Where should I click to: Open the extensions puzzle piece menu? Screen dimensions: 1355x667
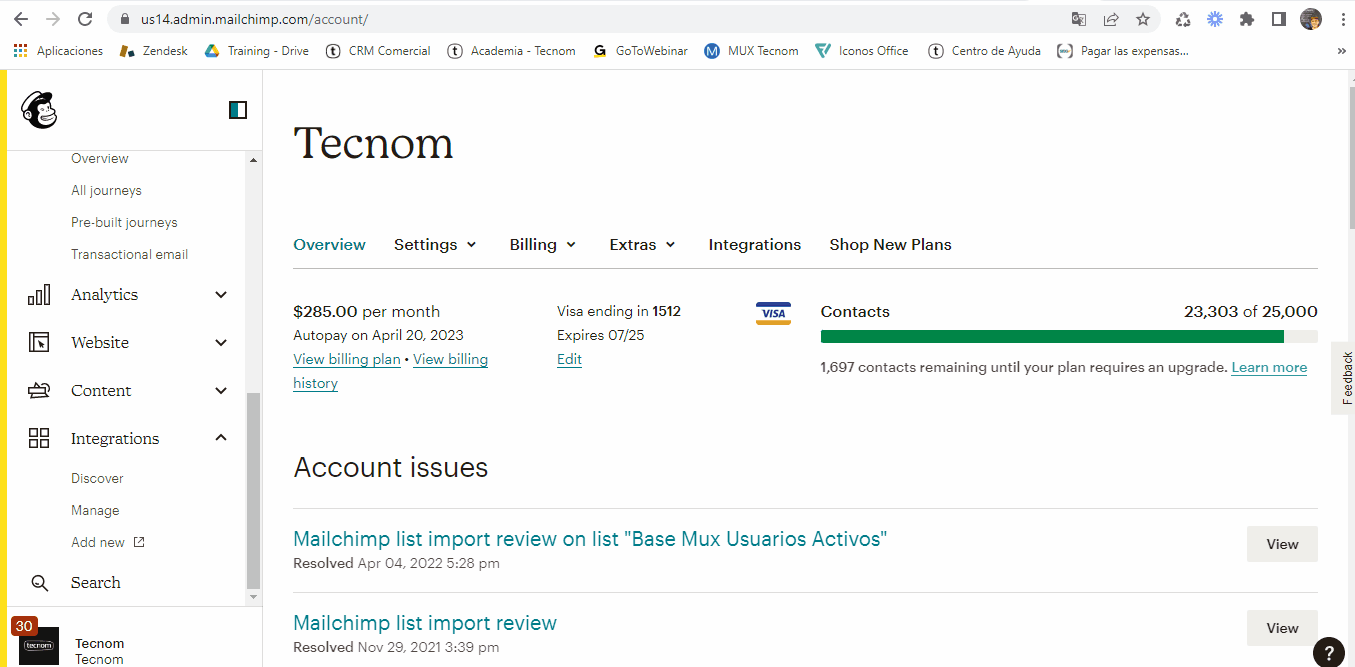click(1246, 19)
